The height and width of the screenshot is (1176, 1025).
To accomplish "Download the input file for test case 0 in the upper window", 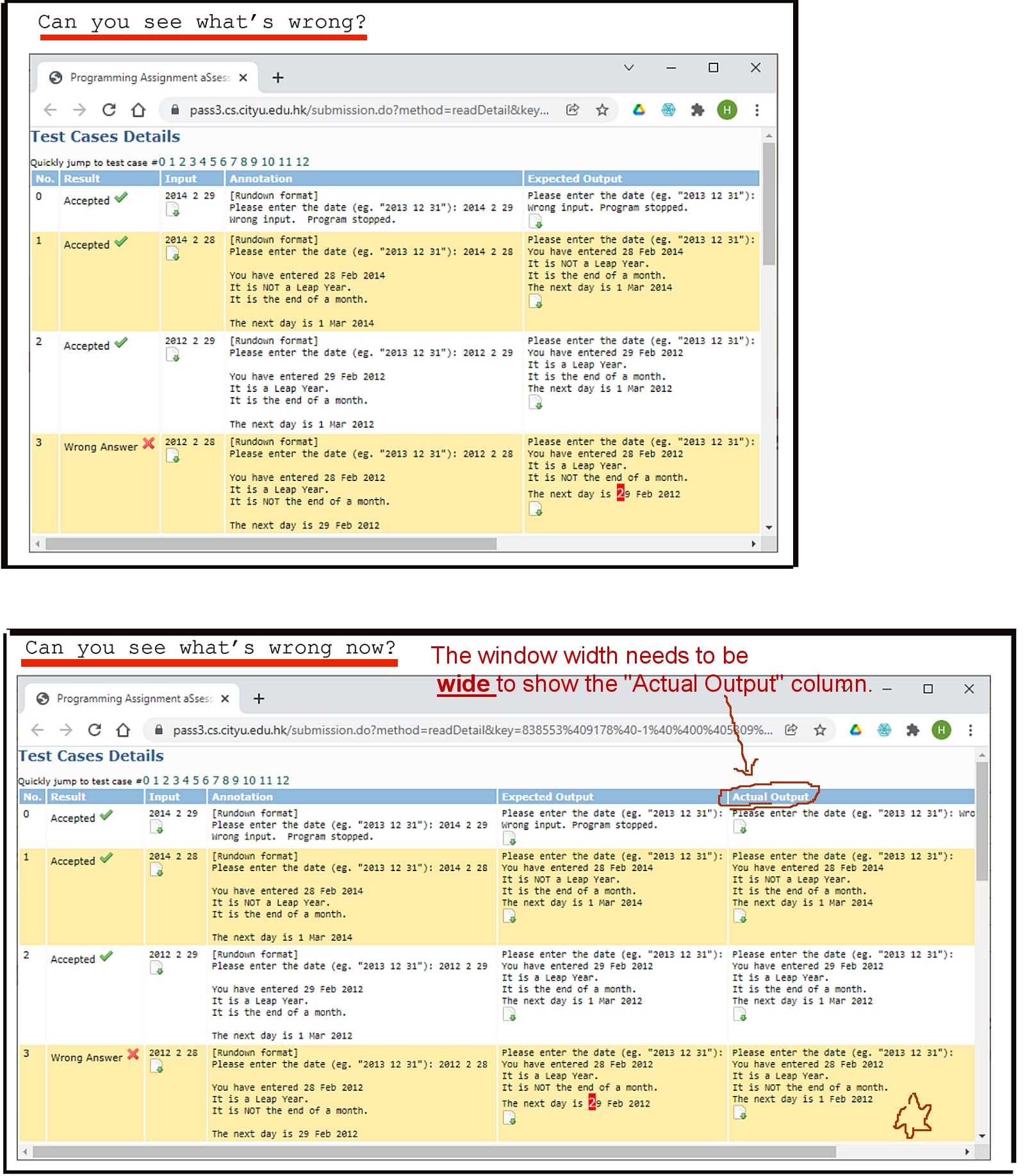I will click(172, 209).
